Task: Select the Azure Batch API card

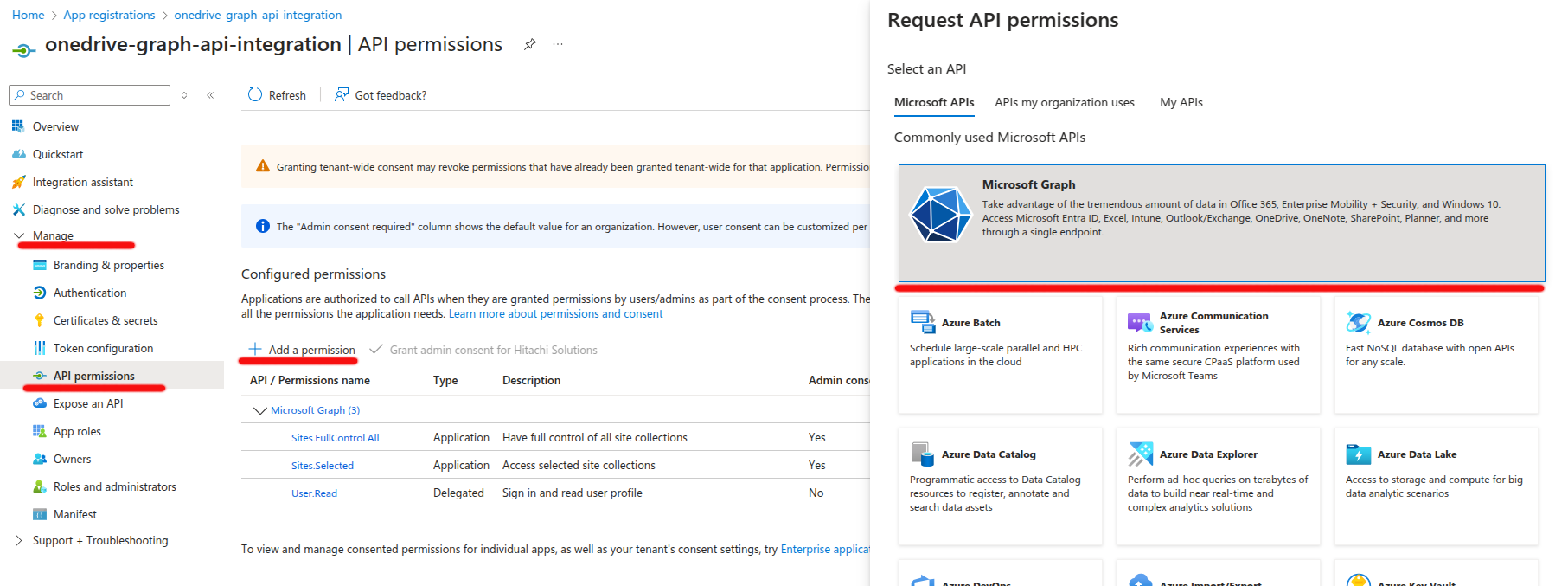Action: tap(1001, 355)
